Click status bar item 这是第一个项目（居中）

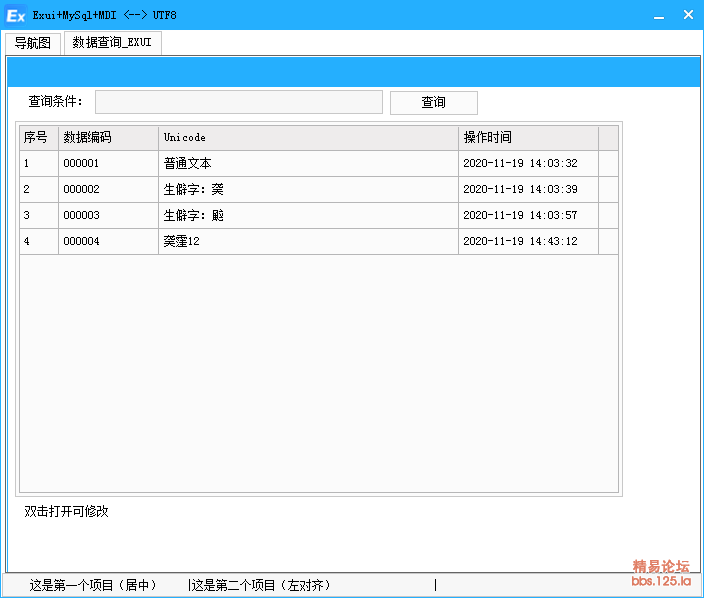(x=93, y=585)
